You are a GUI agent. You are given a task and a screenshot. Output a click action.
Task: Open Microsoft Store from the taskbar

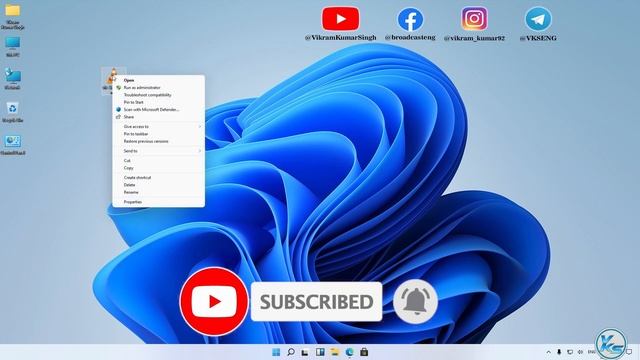364,352
